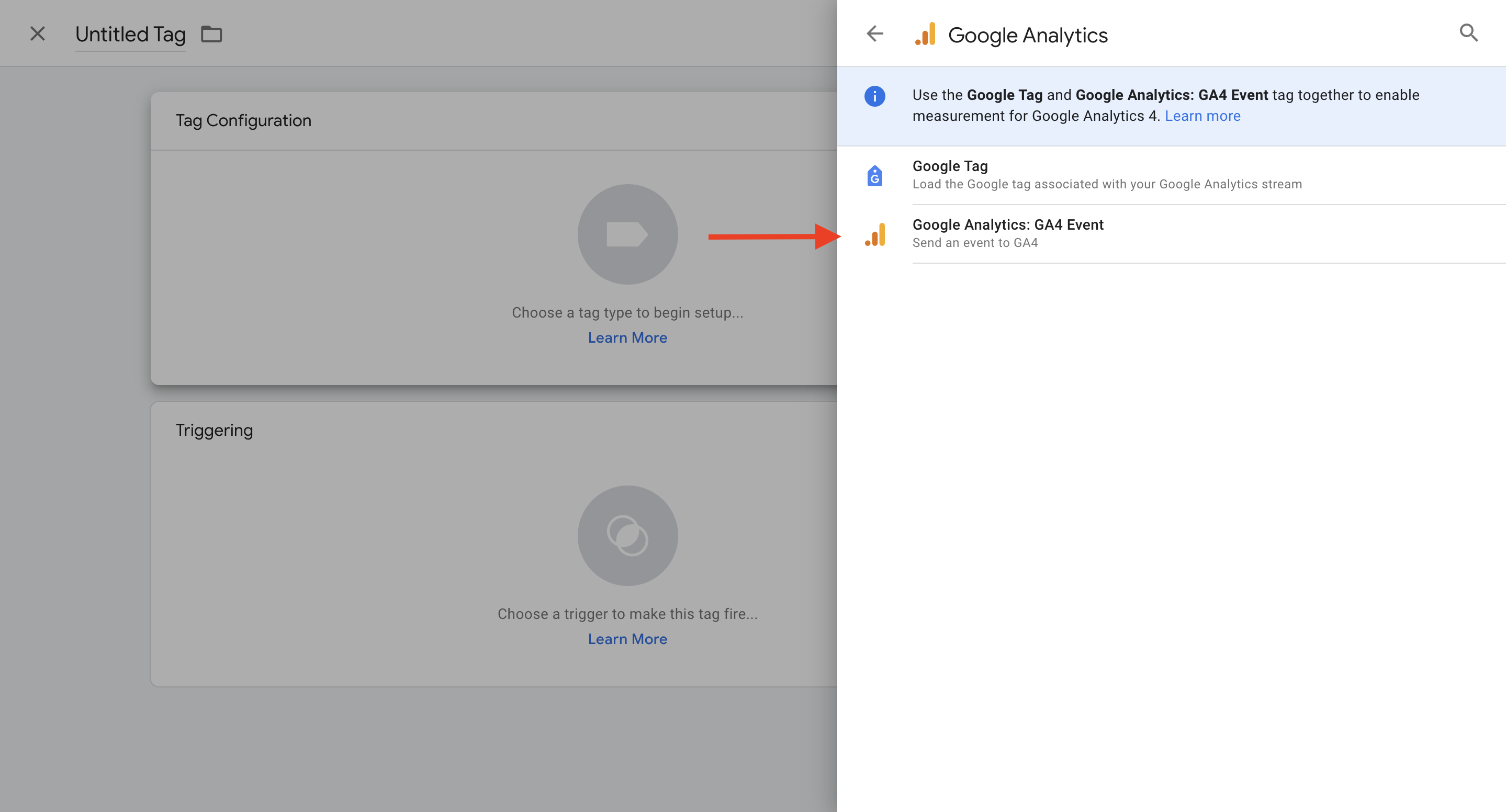Click the Triggering card heading
Image resolution: width=1506 pixels, height=812 pixels.
214,430
